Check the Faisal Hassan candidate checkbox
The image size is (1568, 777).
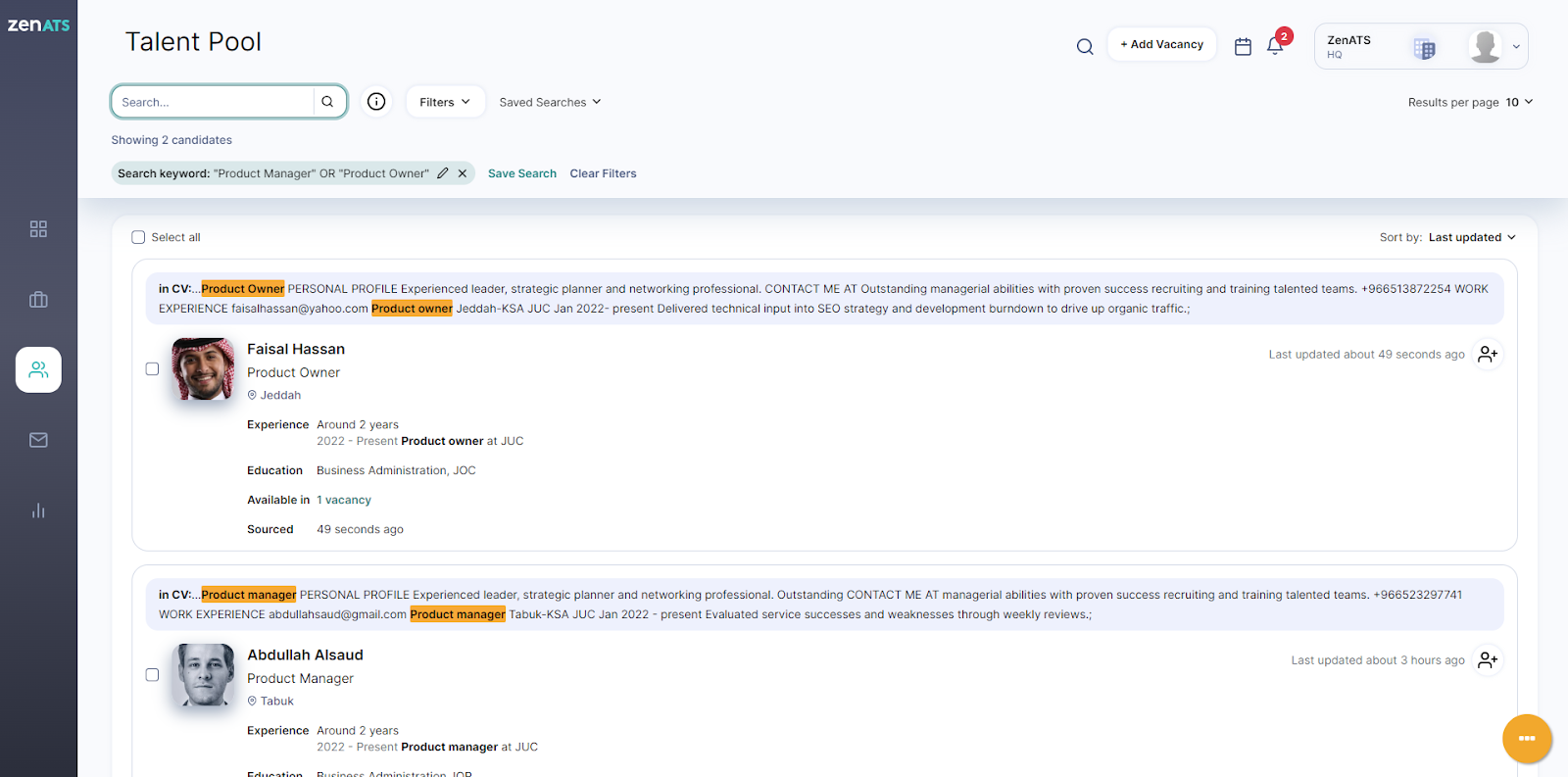tap(152, 368)
